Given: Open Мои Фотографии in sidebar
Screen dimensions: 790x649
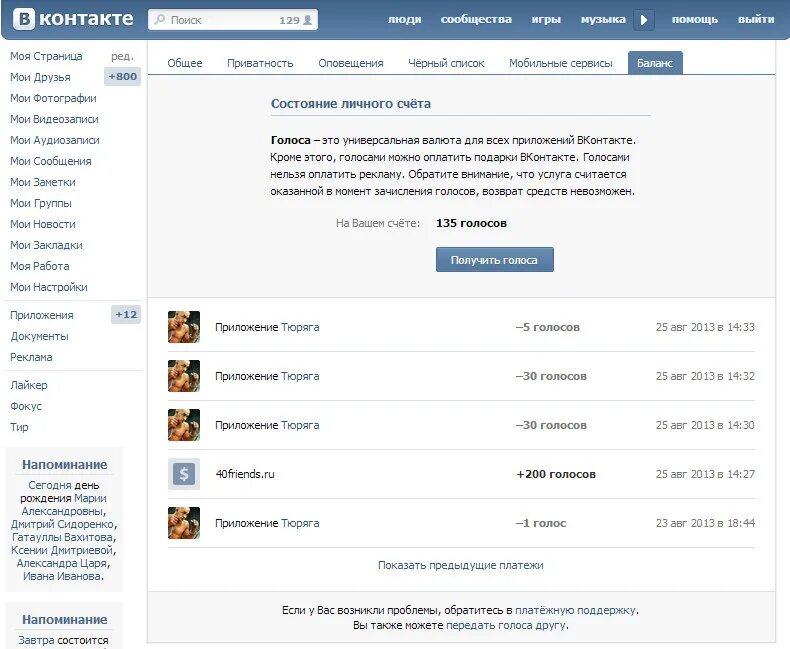Looking at the screenshot, I should (53, 98).
